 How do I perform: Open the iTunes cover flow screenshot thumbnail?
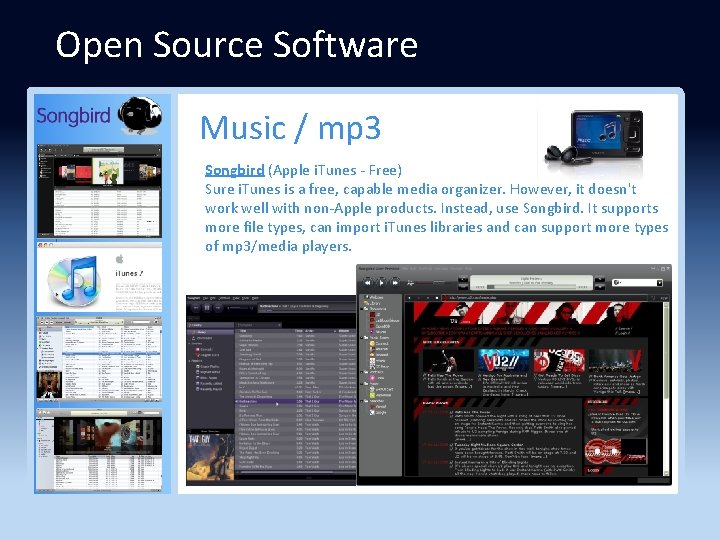click(99, 449)
